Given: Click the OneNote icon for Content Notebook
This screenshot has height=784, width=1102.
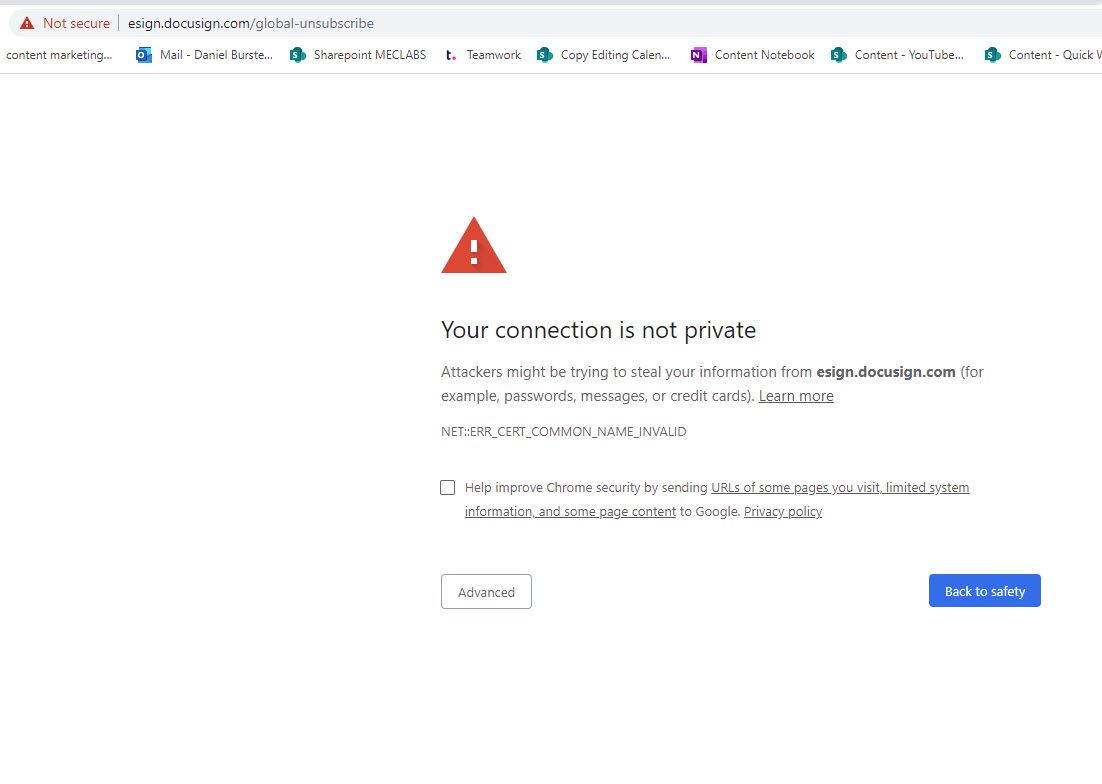Looking at the screenshot, I should click(699, 55).
